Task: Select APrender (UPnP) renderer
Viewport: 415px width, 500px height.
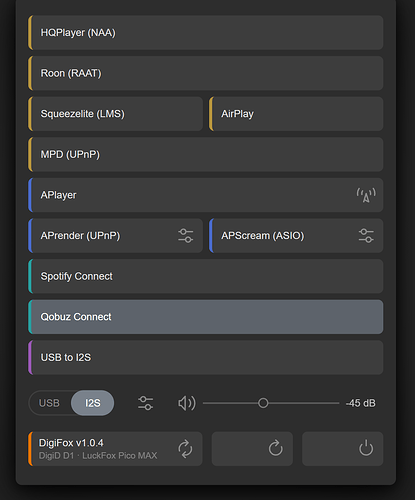Action: [115, 236]
